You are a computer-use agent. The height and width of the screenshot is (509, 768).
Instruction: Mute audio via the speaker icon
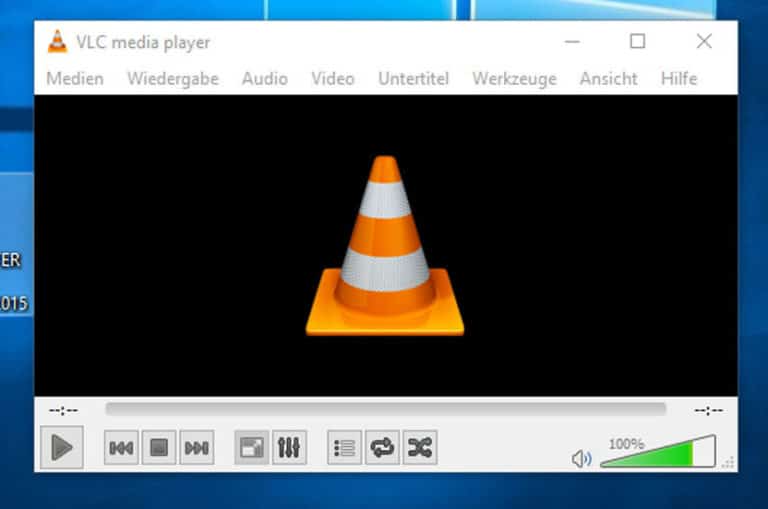click(x=581, y=459)
